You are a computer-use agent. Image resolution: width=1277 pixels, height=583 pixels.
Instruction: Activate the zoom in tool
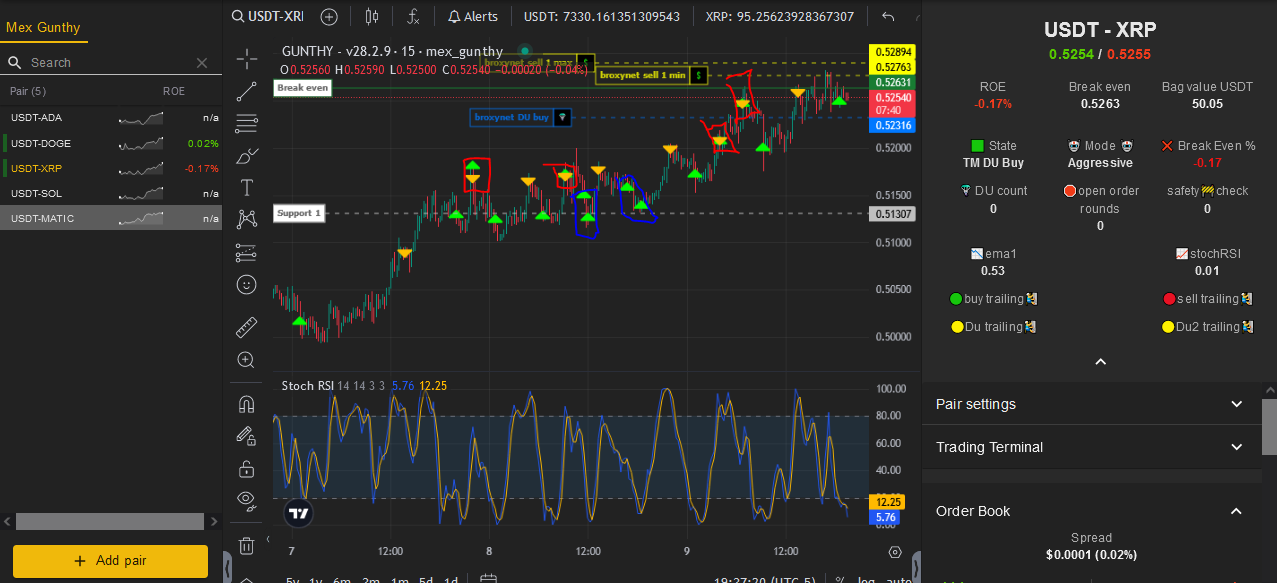(x=246, y=360)
